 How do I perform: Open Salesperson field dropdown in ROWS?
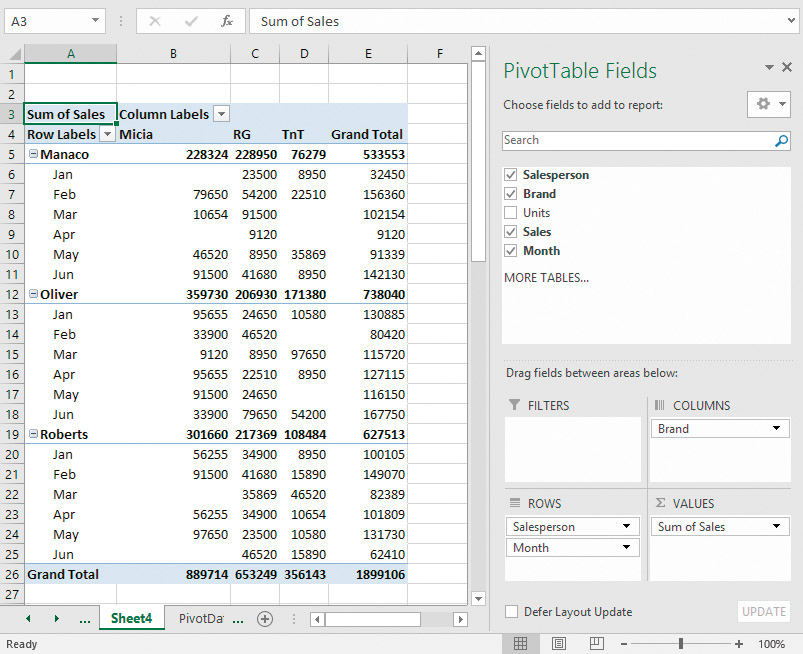(626, 526)
